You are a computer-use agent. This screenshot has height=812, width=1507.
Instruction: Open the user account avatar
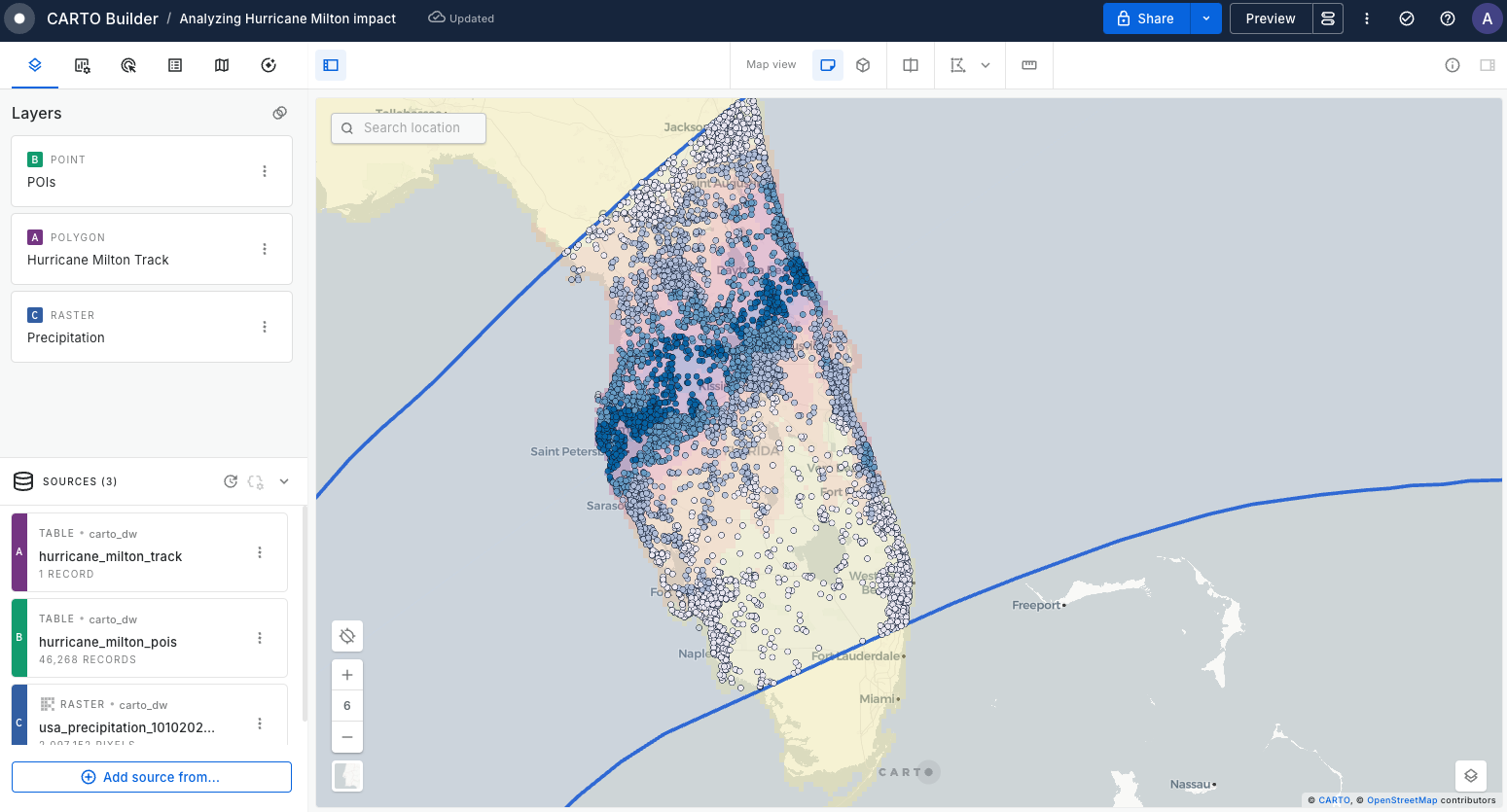(1488, 18)
